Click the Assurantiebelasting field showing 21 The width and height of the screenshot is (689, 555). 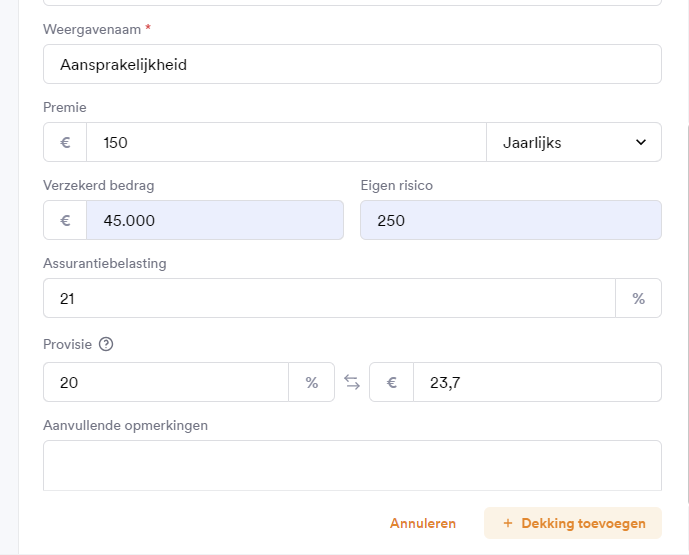pos(329,298)
